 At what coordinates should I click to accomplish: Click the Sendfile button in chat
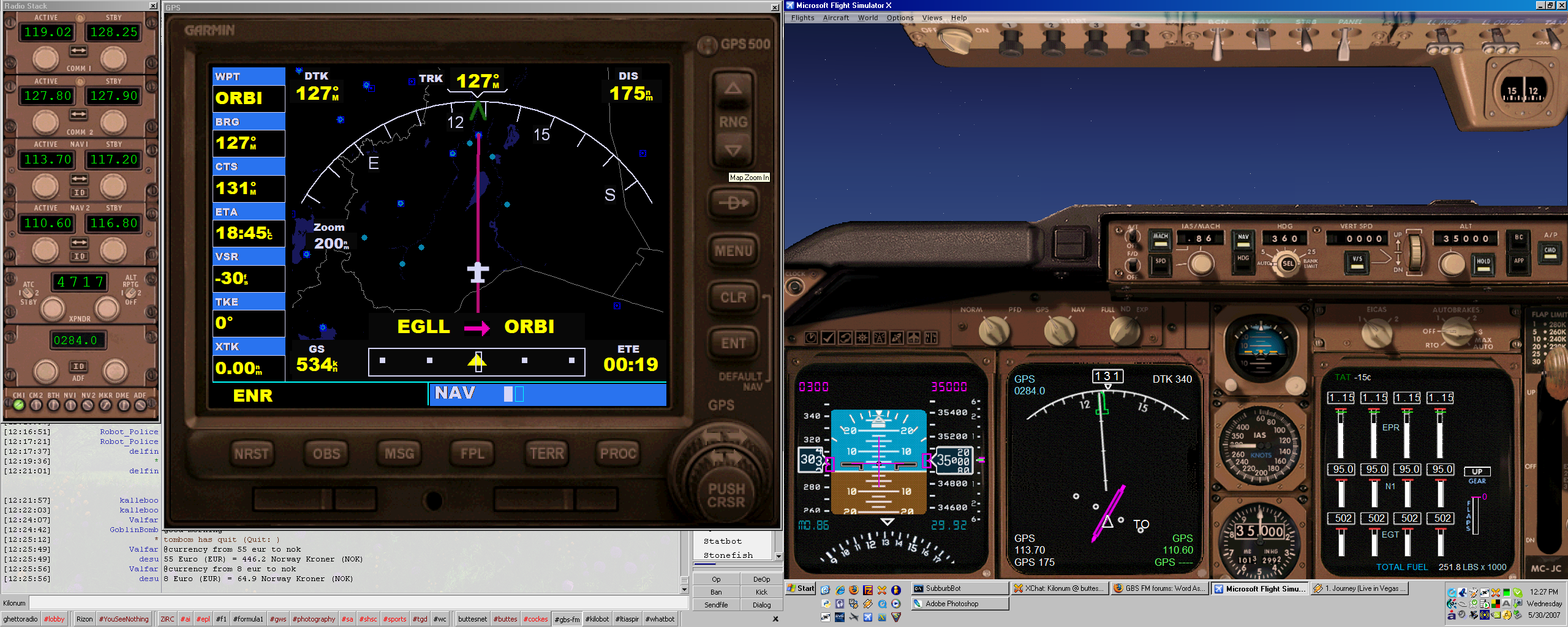pos(716,605)
